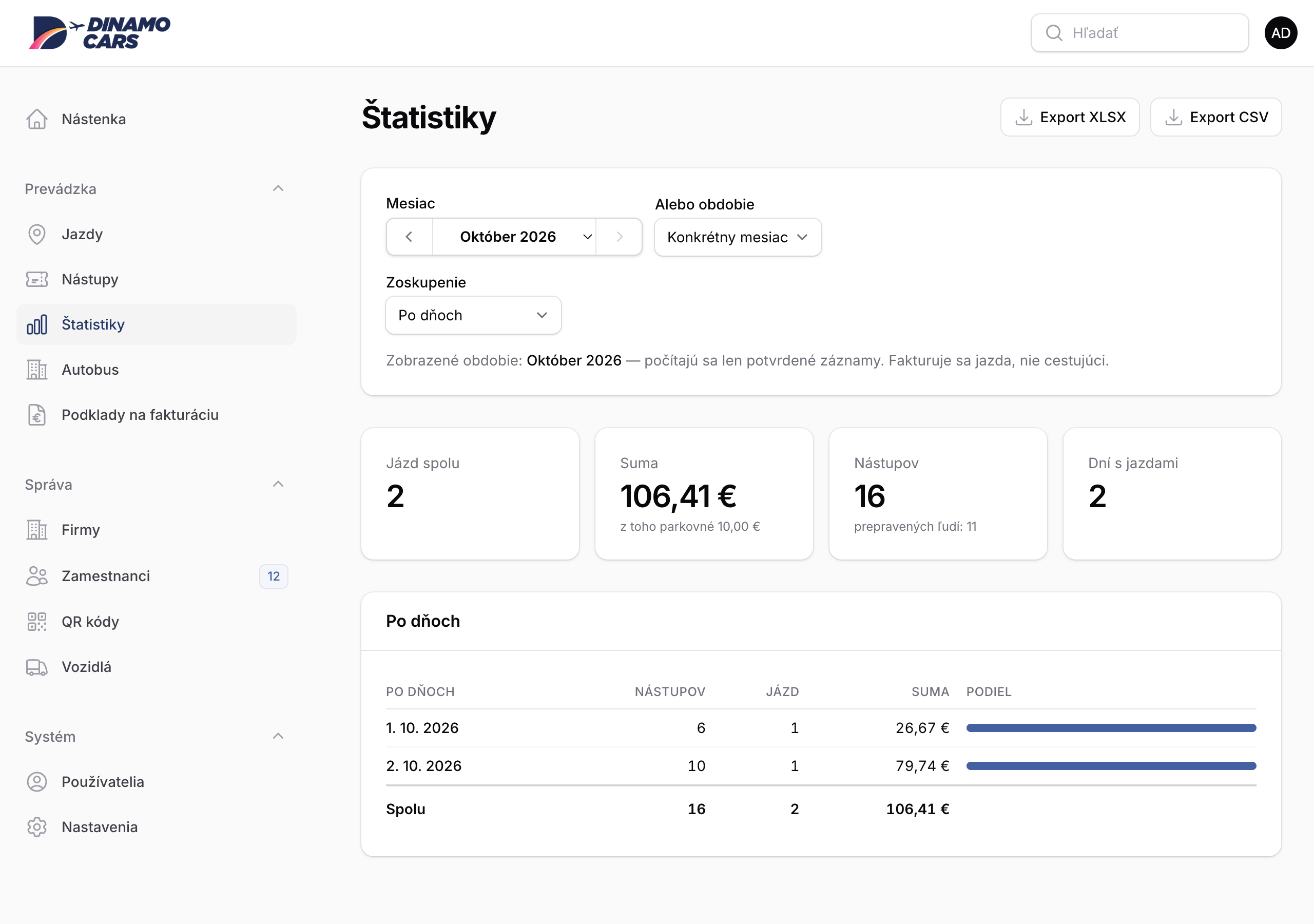
Task: Click the Zamestnanci people icon
Action: tap(36, 576)
